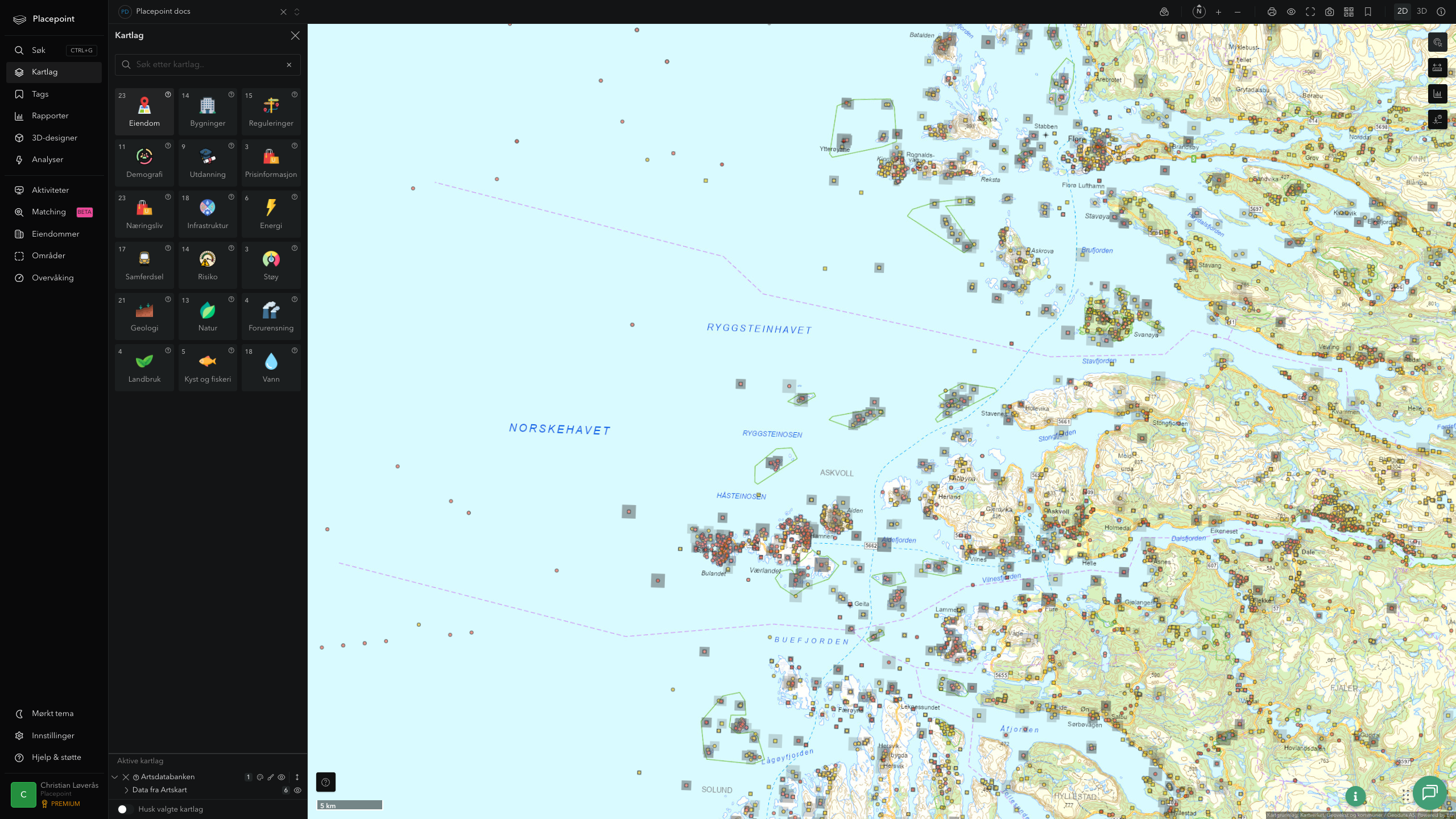Toggle visibility of Artsdatabanken layer
This screenshot has height=819, width=1456.
[282, 777]
